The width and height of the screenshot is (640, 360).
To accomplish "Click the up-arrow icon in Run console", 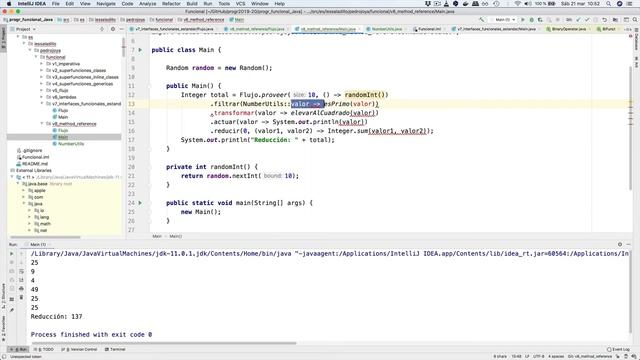I will (x=21, y=254).
